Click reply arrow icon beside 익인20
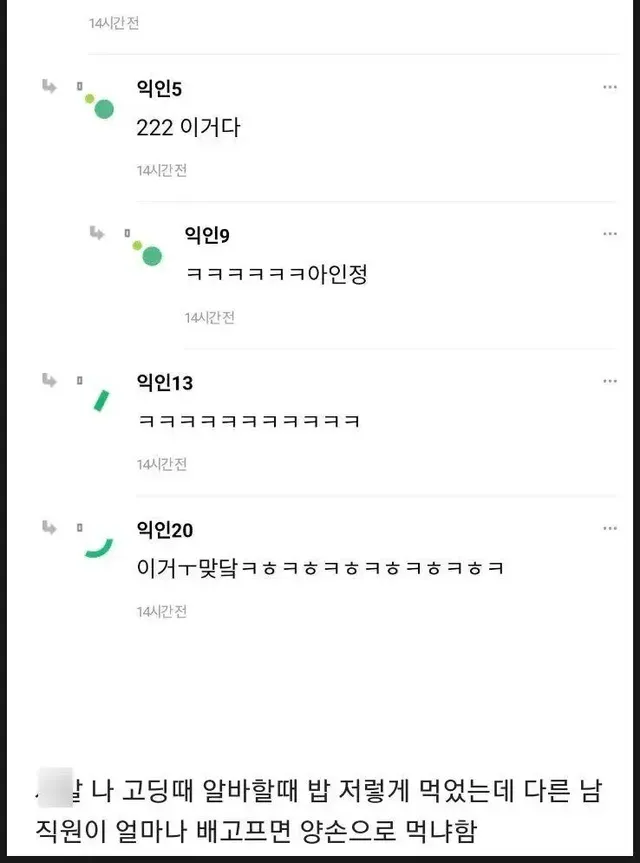This screenshot has width=640, height=863. [x=48, y=527]
